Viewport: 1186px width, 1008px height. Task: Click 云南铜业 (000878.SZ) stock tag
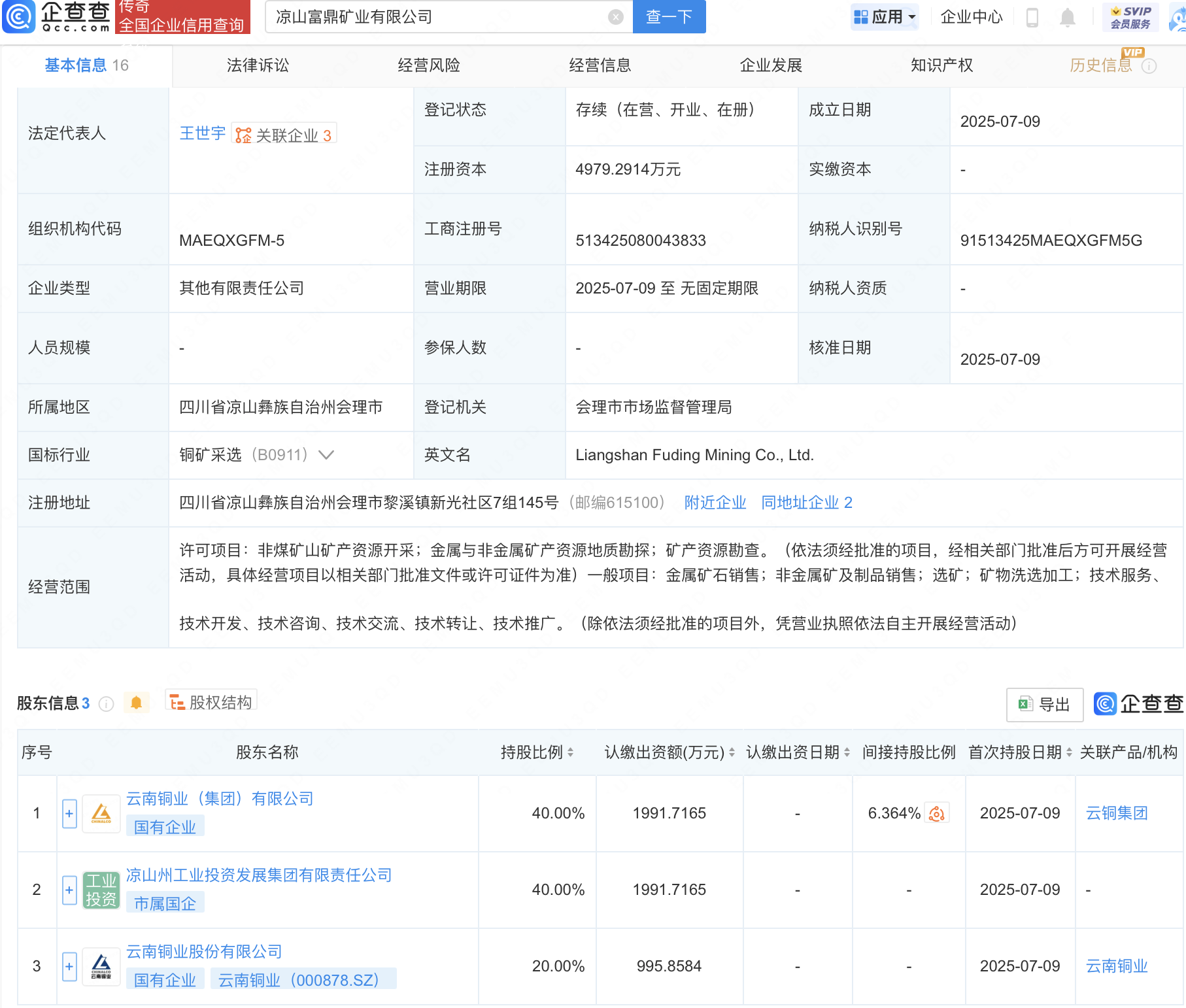pyautogui.click(x=303, y=980)
